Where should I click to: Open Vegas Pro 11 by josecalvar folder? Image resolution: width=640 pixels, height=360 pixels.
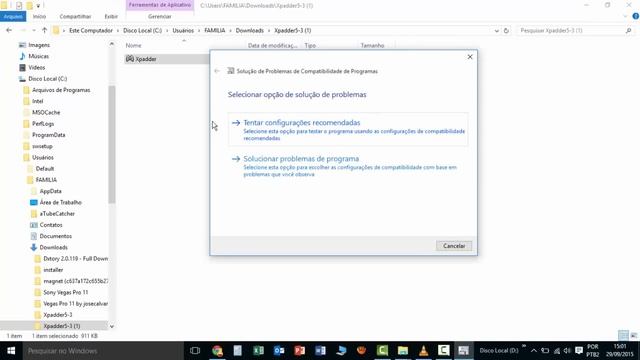pyautogui.click(x=75, y=304)
